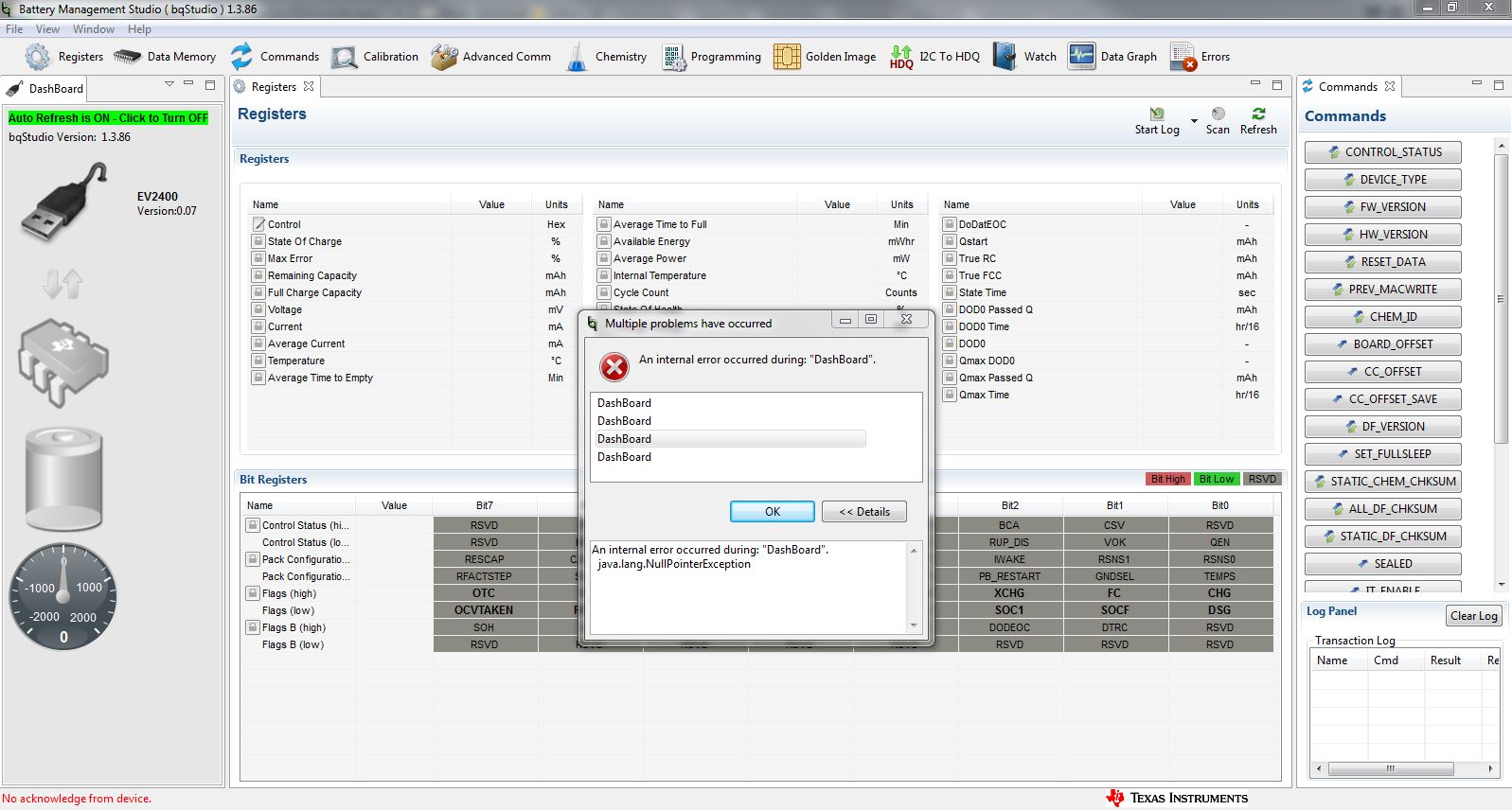Send the CHEM_ID command
Screen dimensions: 1512x810
[1383, 317]
